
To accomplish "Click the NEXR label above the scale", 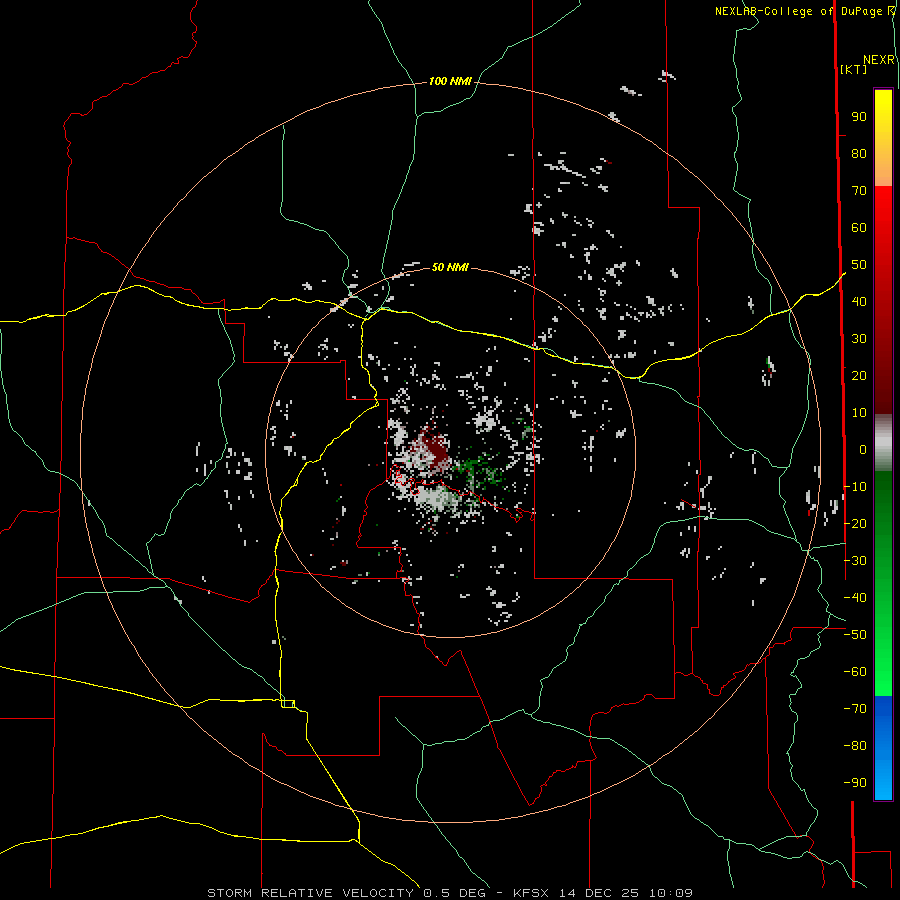I will [x=878, y=60].
